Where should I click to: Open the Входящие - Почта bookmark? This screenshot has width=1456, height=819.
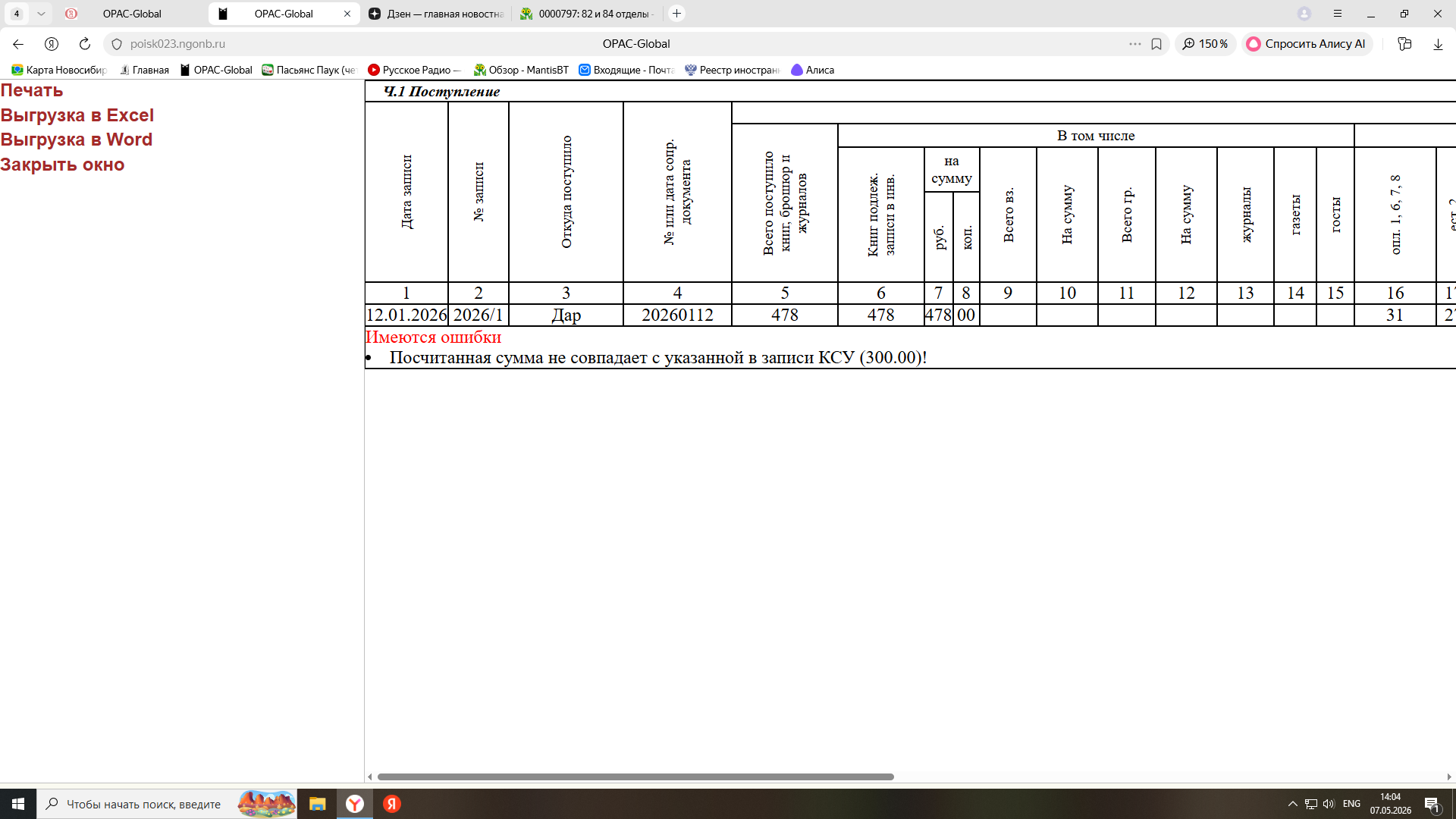pyautogui.click(x=626, y=70)
